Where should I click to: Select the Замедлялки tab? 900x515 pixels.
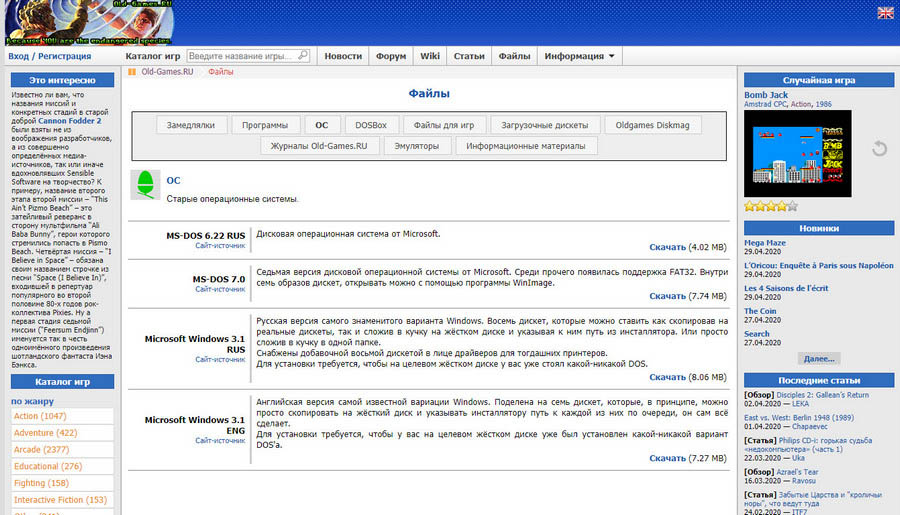pos(191,125)
